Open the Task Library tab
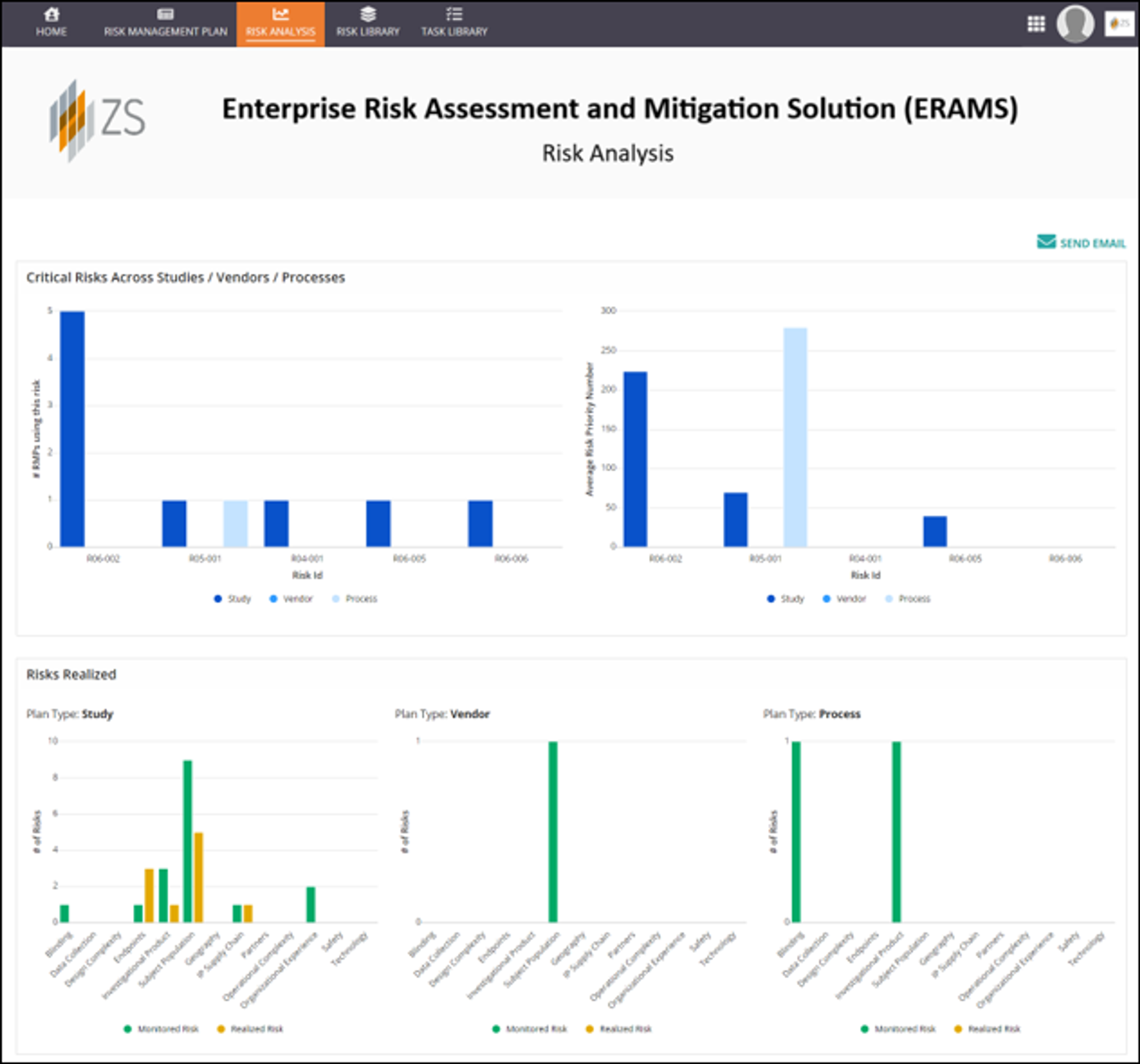 pyautogui.click(x=454, y=23)
